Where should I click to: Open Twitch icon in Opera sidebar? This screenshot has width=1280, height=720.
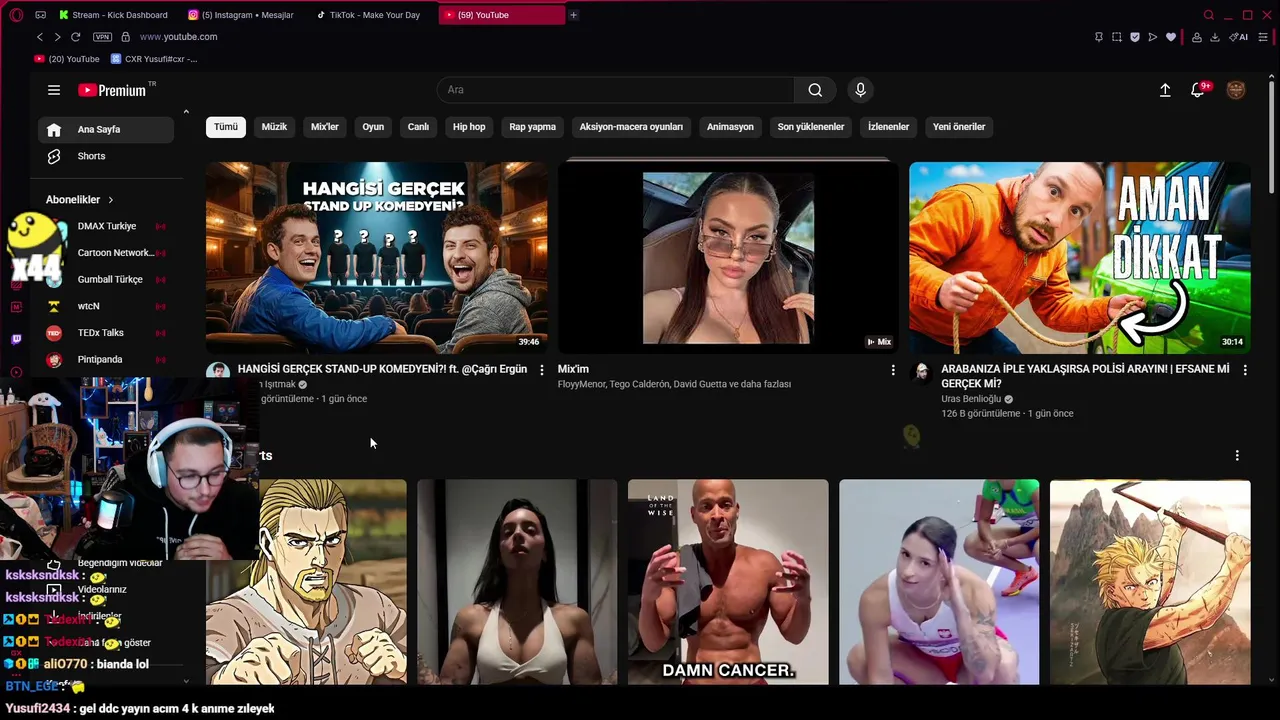click(x=16, y=340)
